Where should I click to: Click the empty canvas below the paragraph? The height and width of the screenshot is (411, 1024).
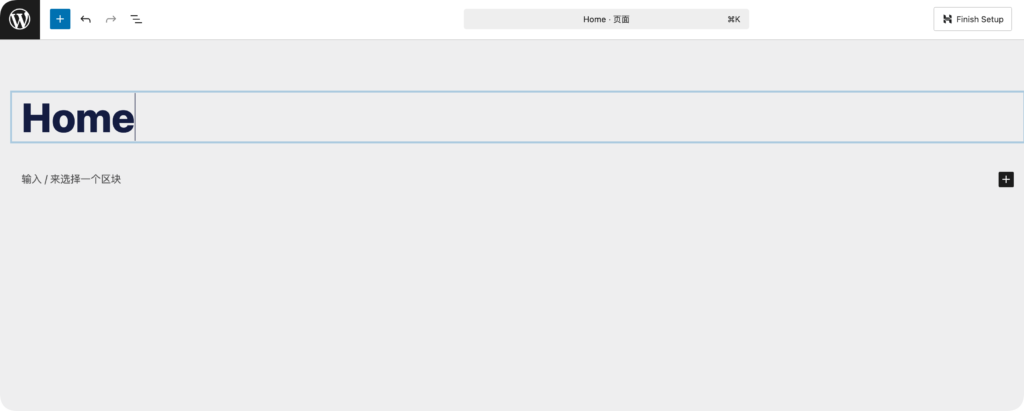(x=500, y=300)
